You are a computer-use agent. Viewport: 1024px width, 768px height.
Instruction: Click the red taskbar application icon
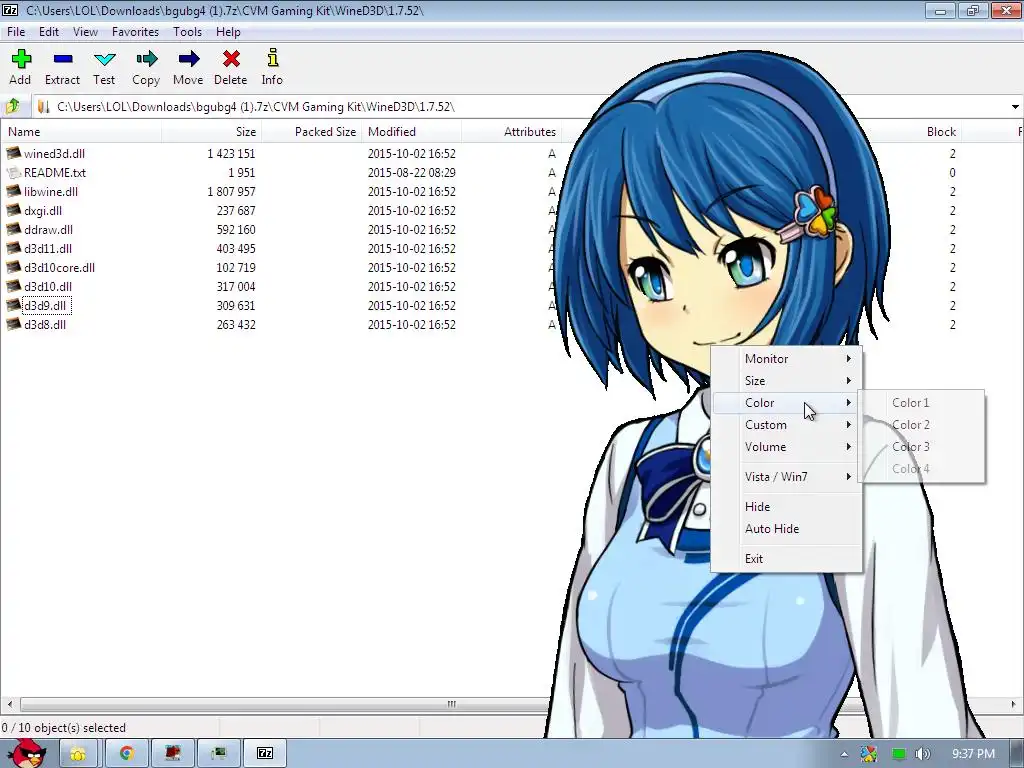point(173,754)
